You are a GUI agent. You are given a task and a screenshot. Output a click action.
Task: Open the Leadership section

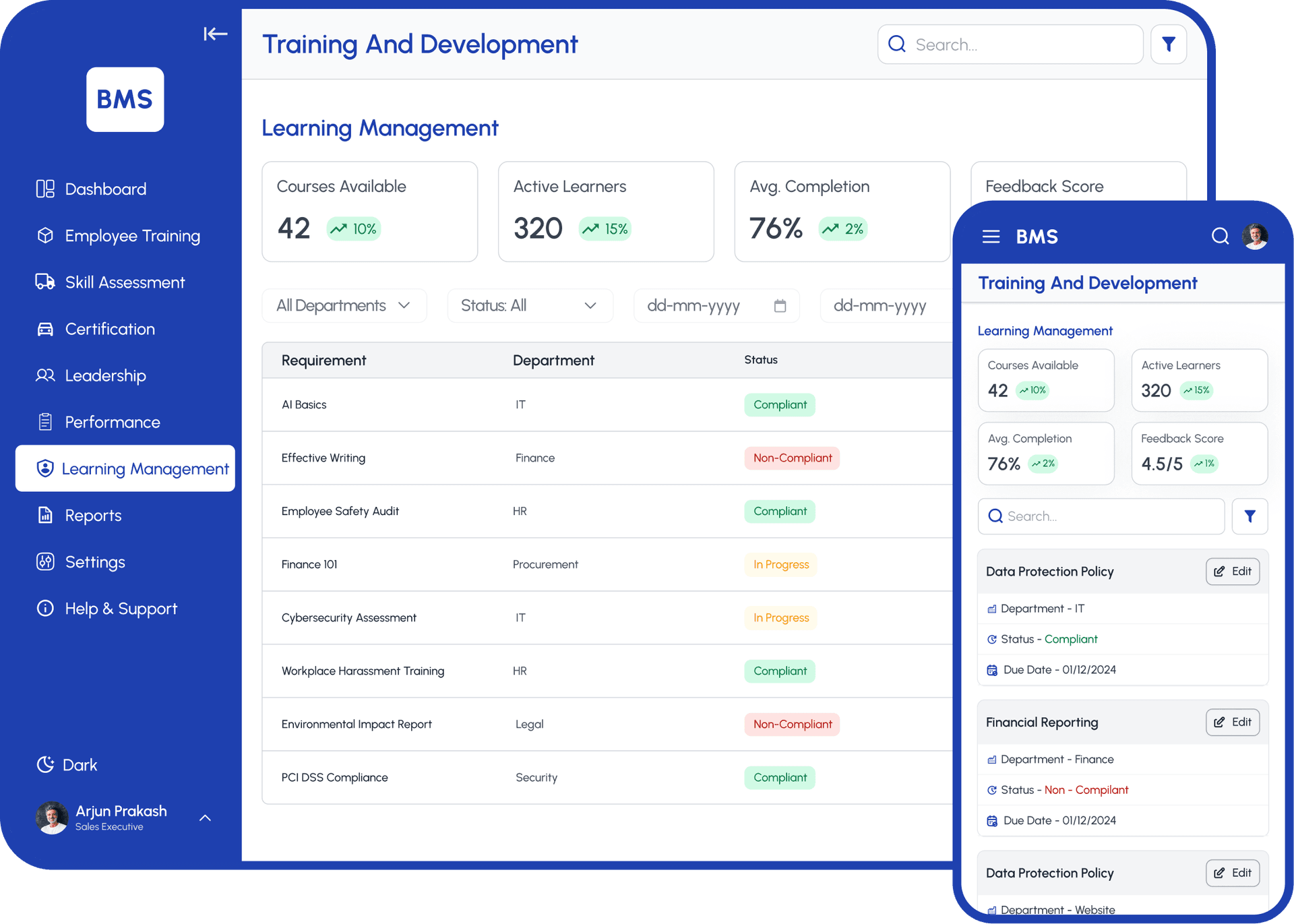point(105,375)
